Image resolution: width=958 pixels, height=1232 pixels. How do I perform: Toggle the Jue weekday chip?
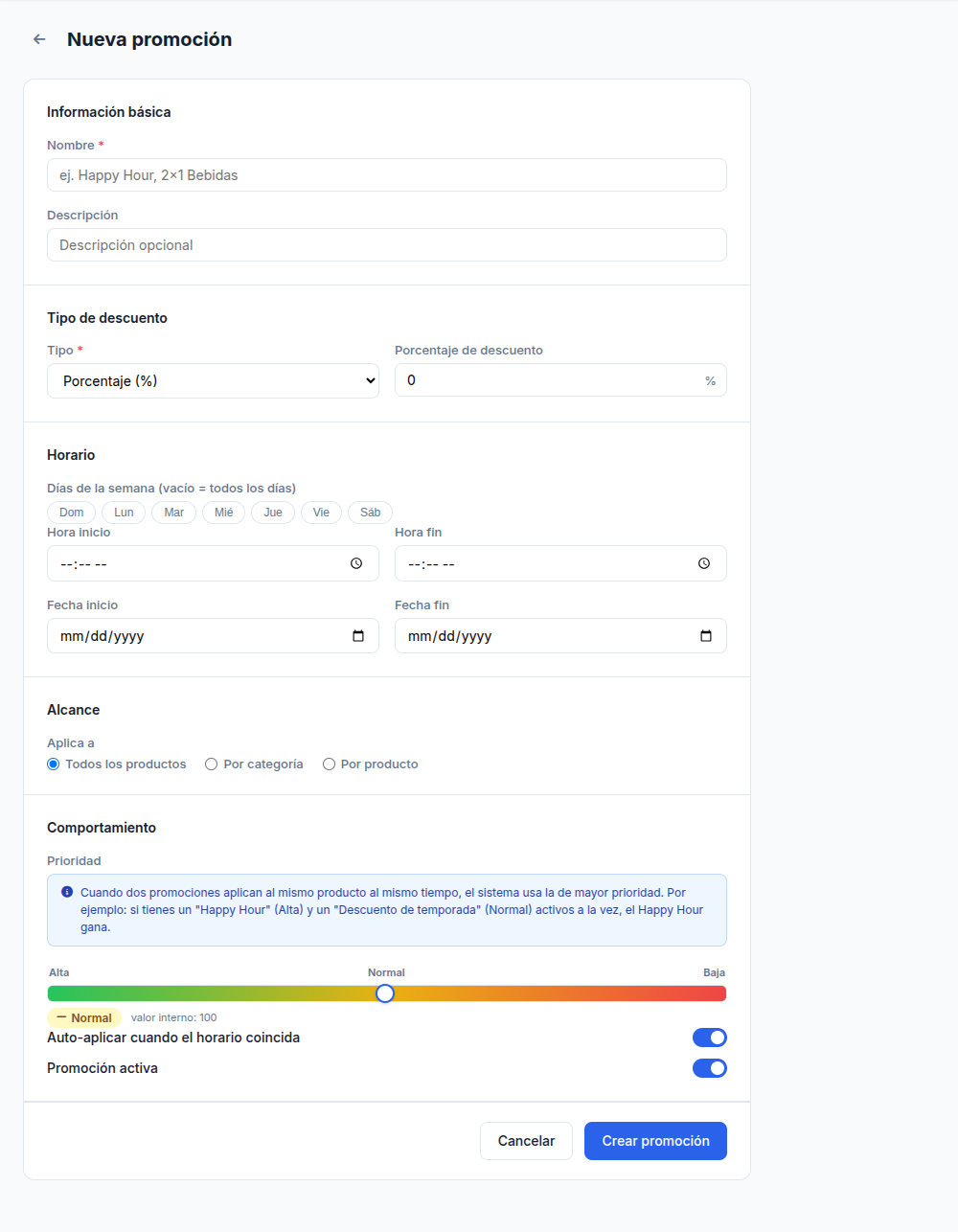pos(273,513)
